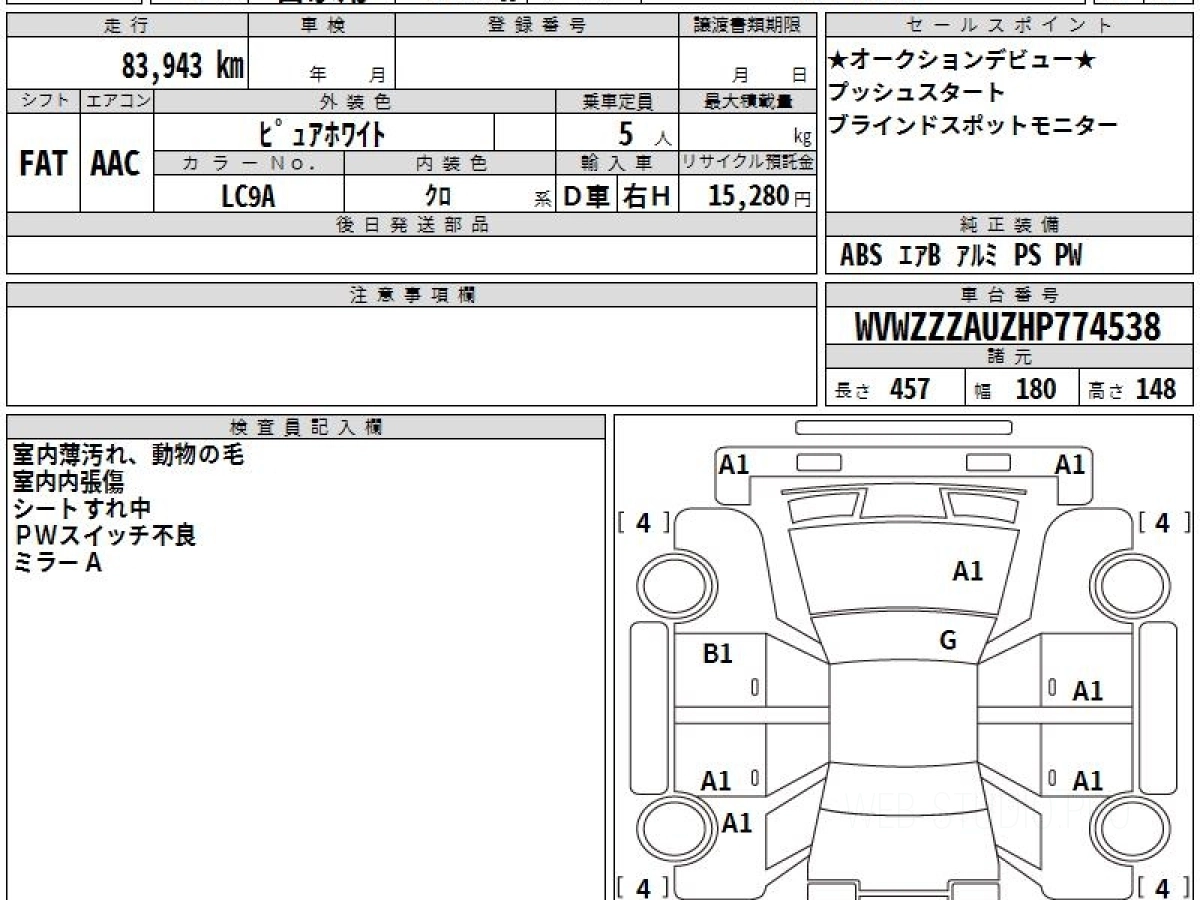Viewport: 1200px width, 900px height.
Task: Select the D車 value
Action: click(587, 197)
